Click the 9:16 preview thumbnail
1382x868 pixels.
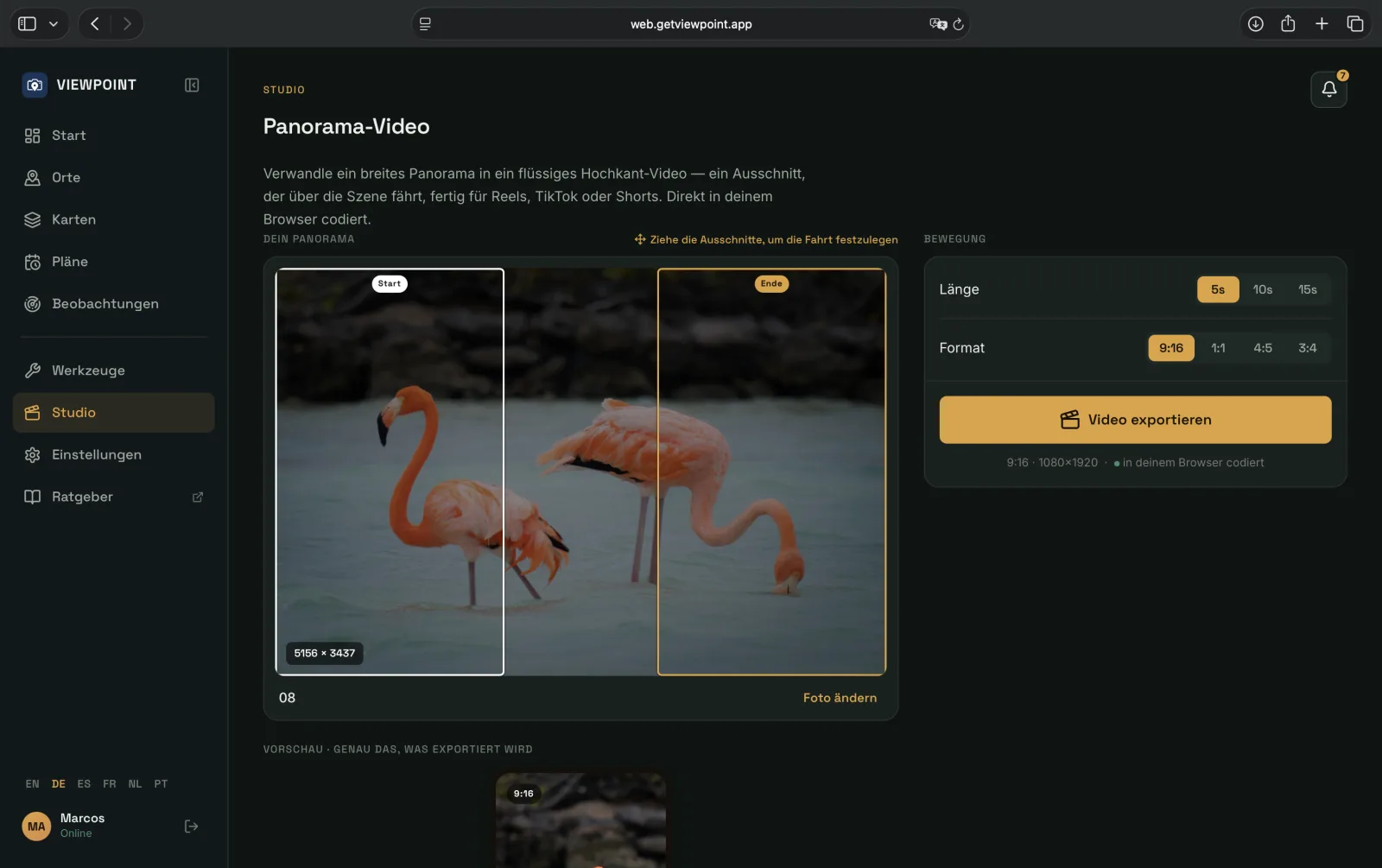[580, 820]
